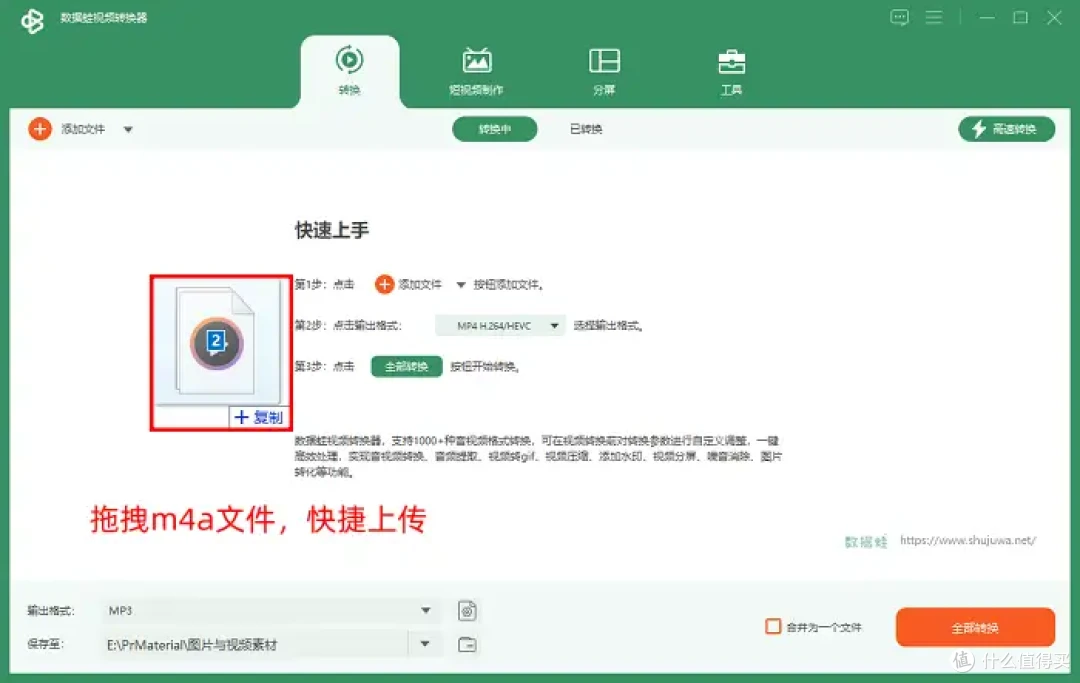Click the app logo in title bar
Screen dimensions: 1080x683
32,20
